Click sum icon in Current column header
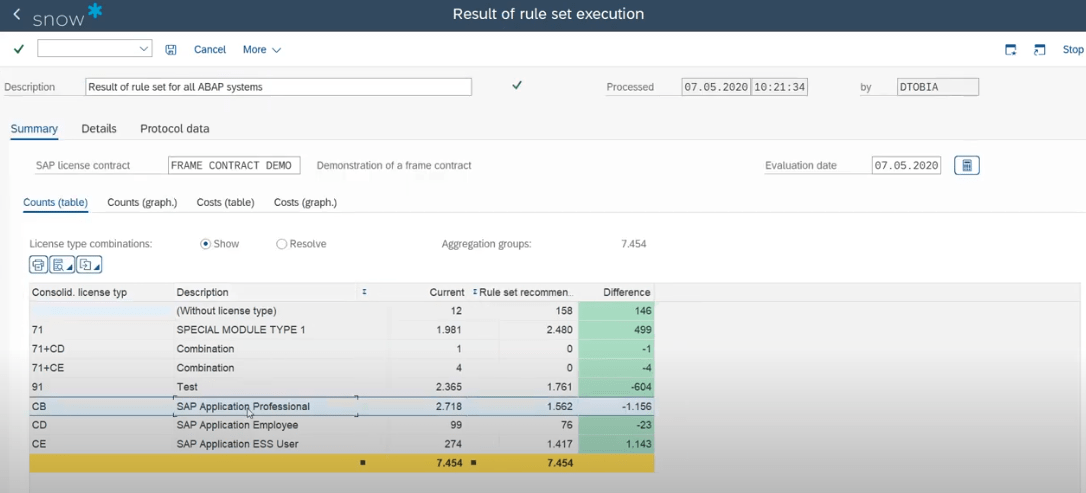The width and height of the screenshot is (1086, 493). tap(364, 292)
